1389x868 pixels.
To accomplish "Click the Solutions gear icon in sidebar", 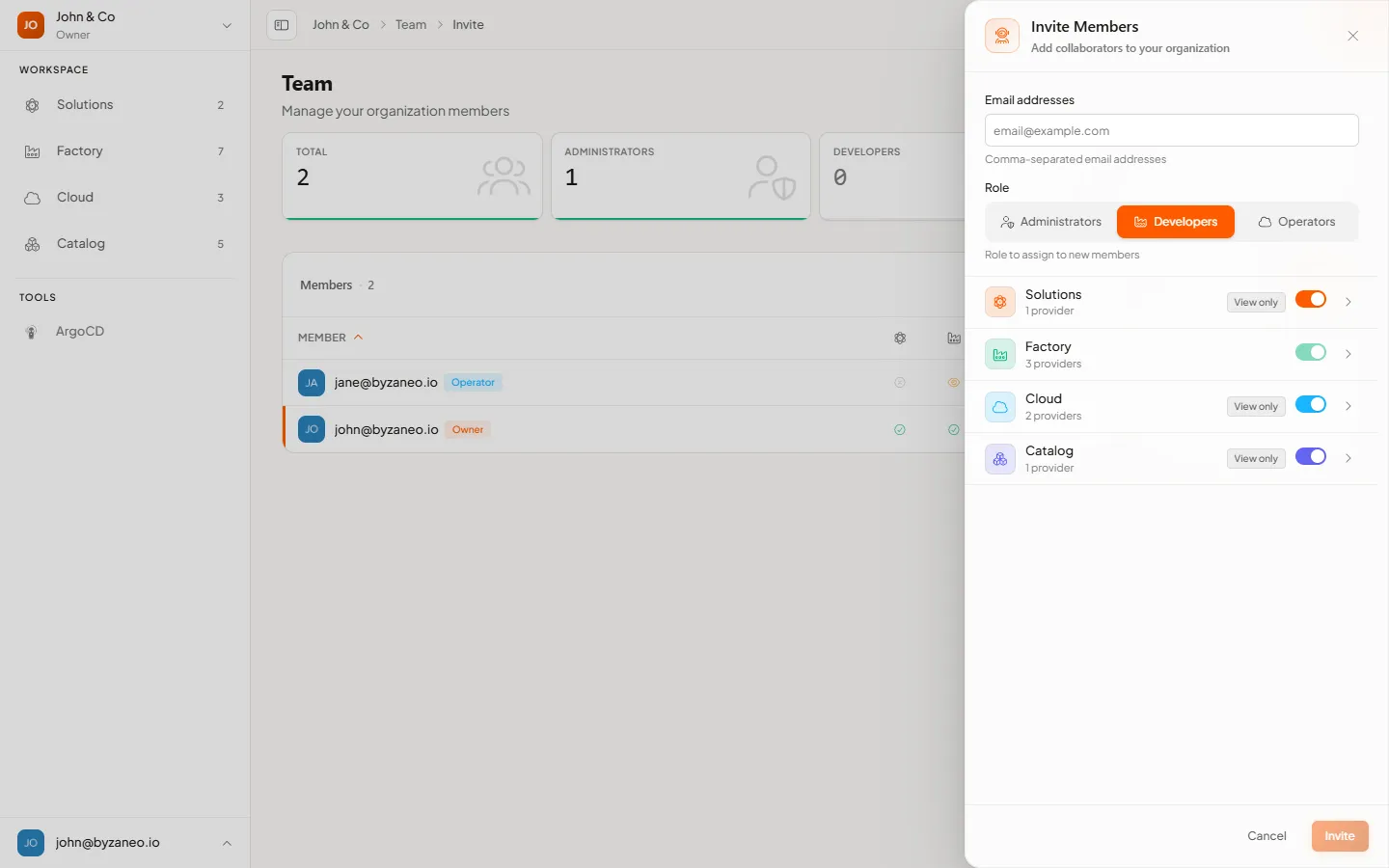I will 33,105.
